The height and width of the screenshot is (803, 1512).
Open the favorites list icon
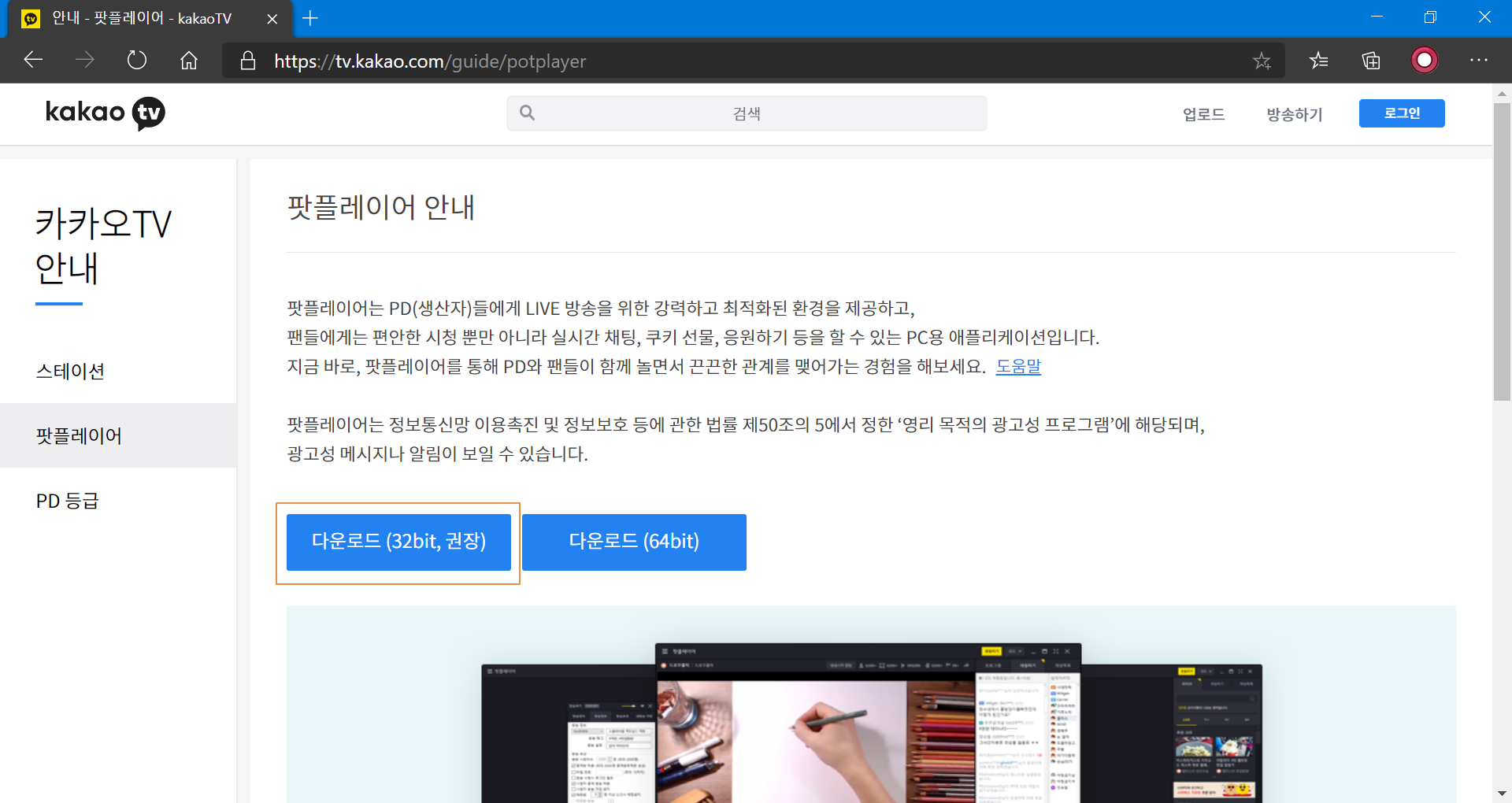1319,61
